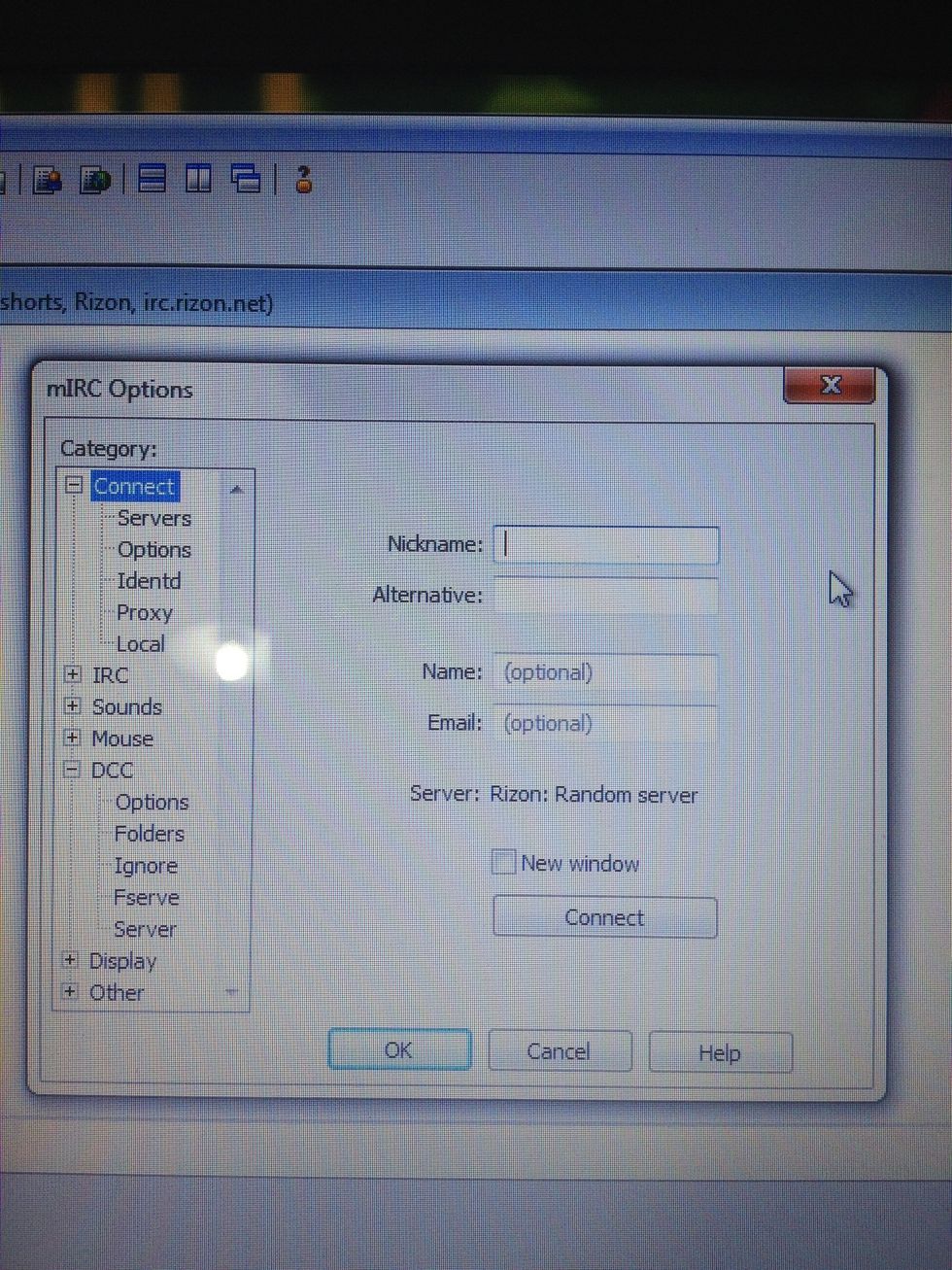952x1270 pixels.
Task: Enable the New window checkbox
Action: (503, 862)
